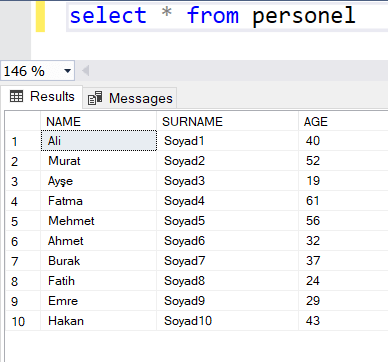Select row header number 3
Screen dimensions: 388x362
(x=23, y=181)
